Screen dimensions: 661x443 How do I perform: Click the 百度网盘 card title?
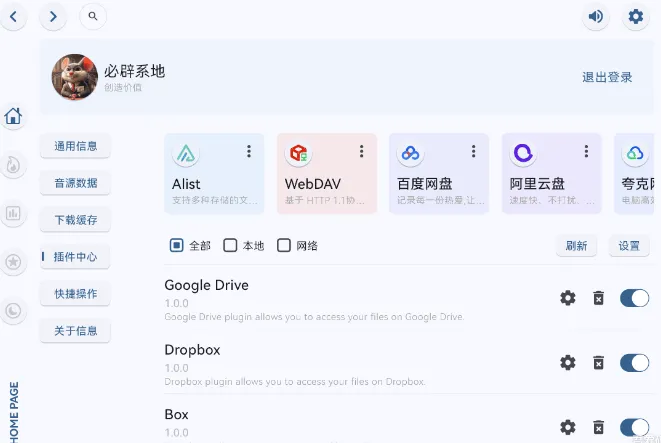pos(425,184)
